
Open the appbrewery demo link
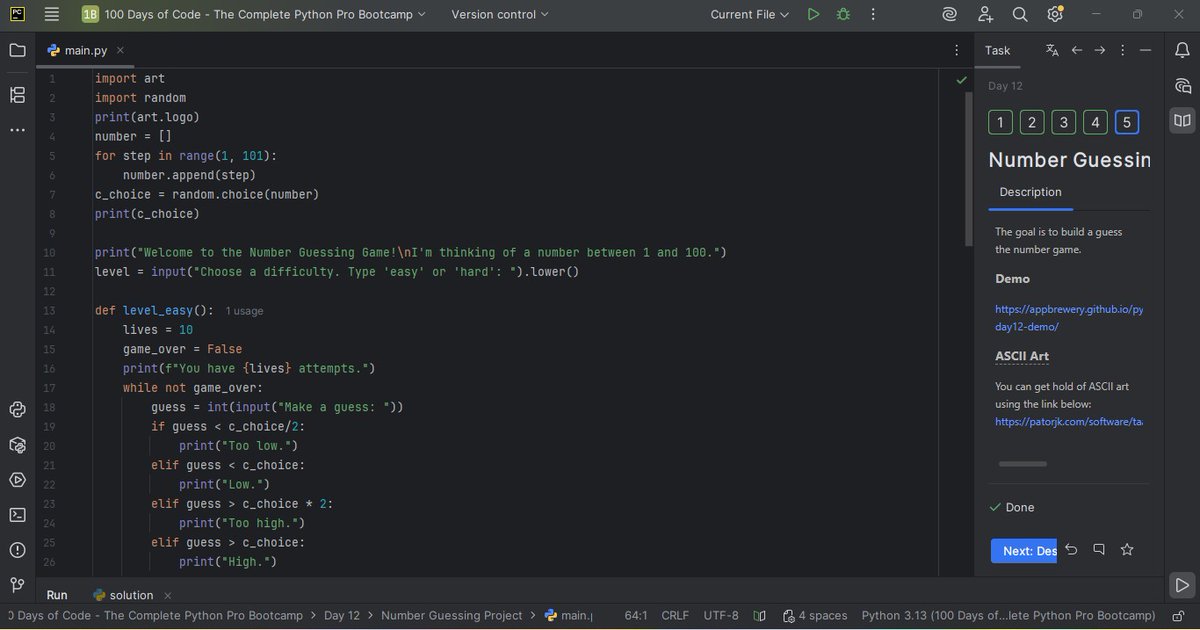tap(1069, 318)
